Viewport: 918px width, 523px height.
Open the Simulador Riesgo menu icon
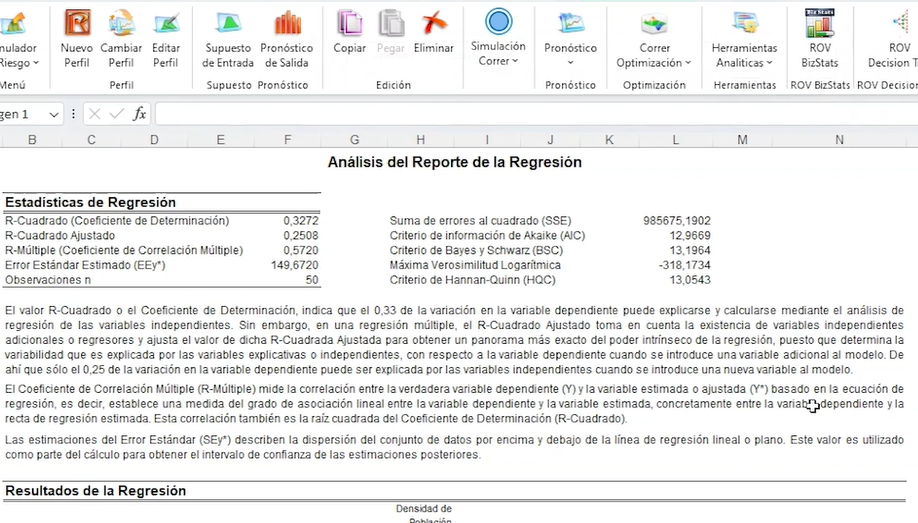click(13, 23)
